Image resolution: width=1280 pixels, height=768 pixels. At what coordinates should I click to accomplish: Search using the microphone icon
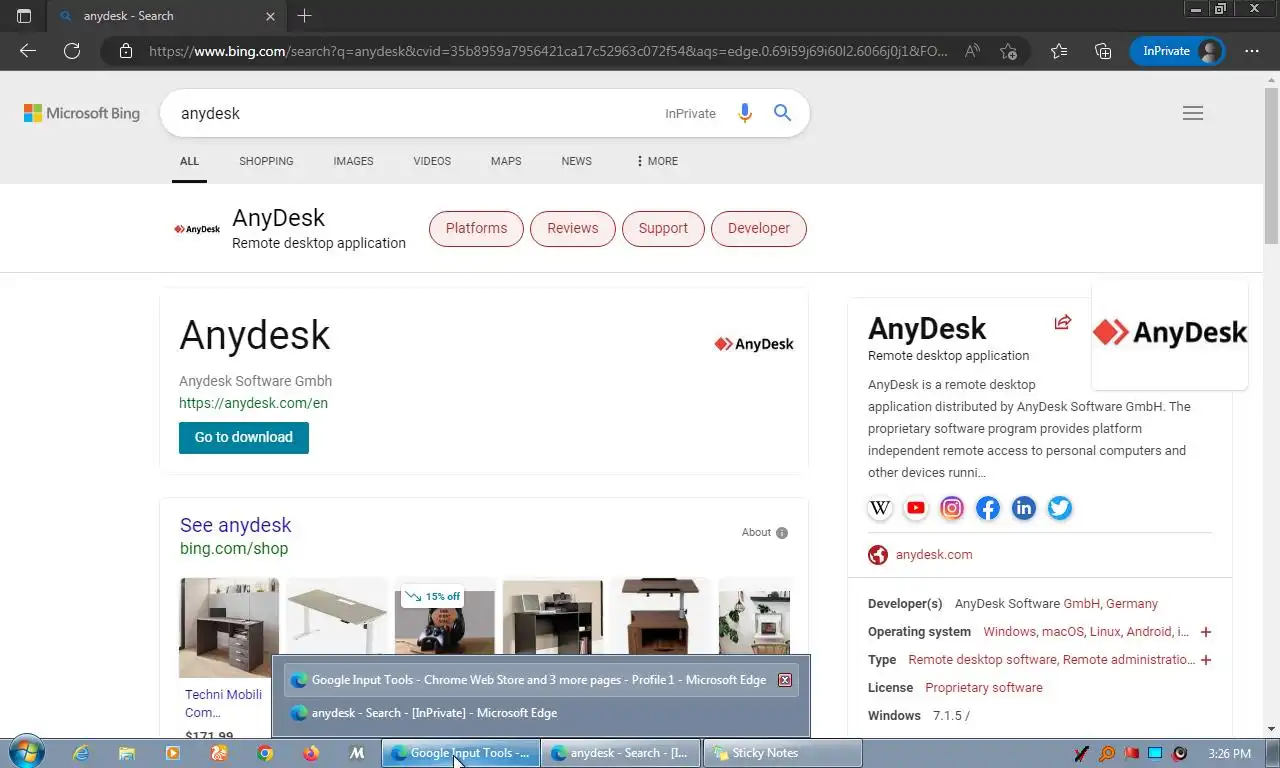[x=744, y=113]
